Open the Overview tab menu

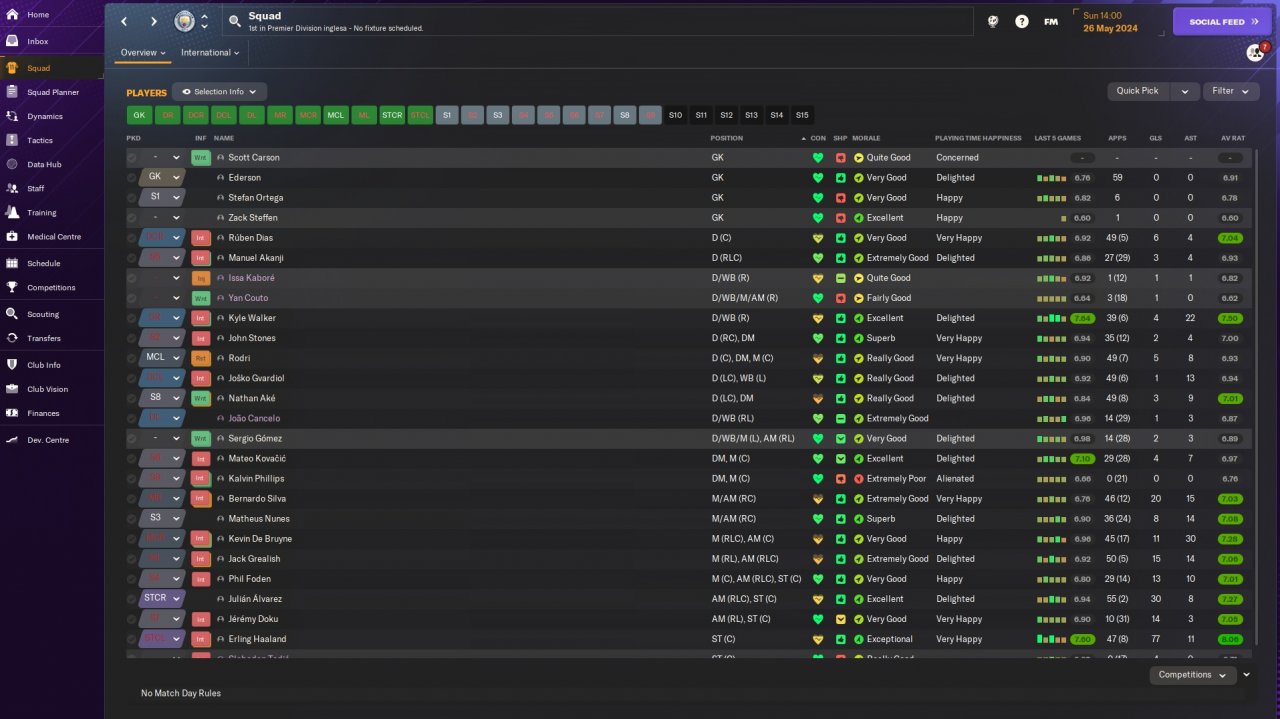[143, 53]
